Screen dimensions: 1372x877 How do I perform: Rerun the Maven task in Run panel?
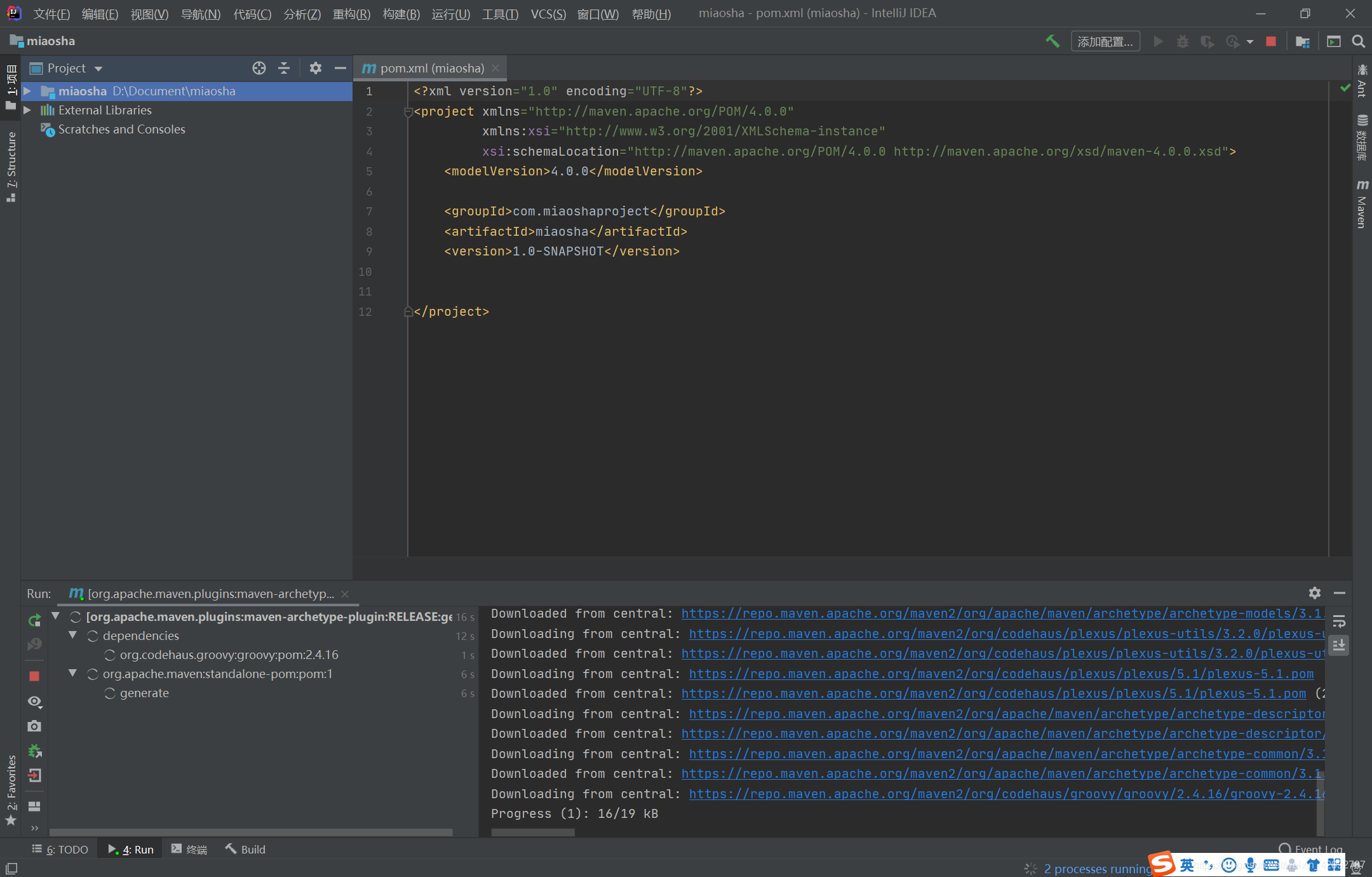click(x=34, y=620)
